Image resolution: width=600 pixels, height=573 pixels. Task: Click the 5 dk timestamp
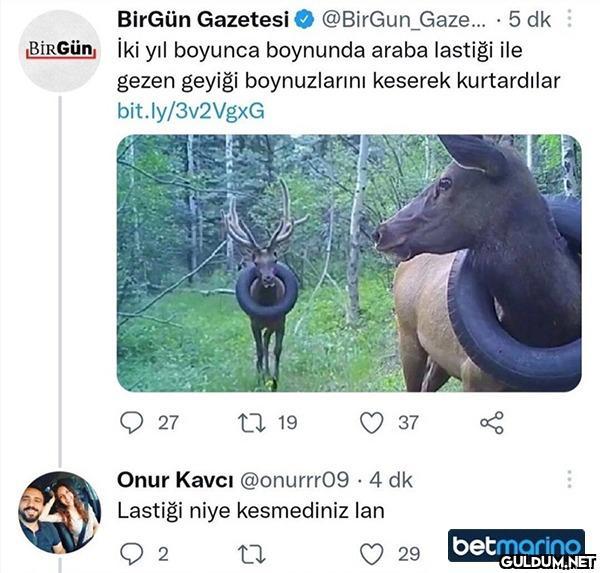(x=530, y=20)
